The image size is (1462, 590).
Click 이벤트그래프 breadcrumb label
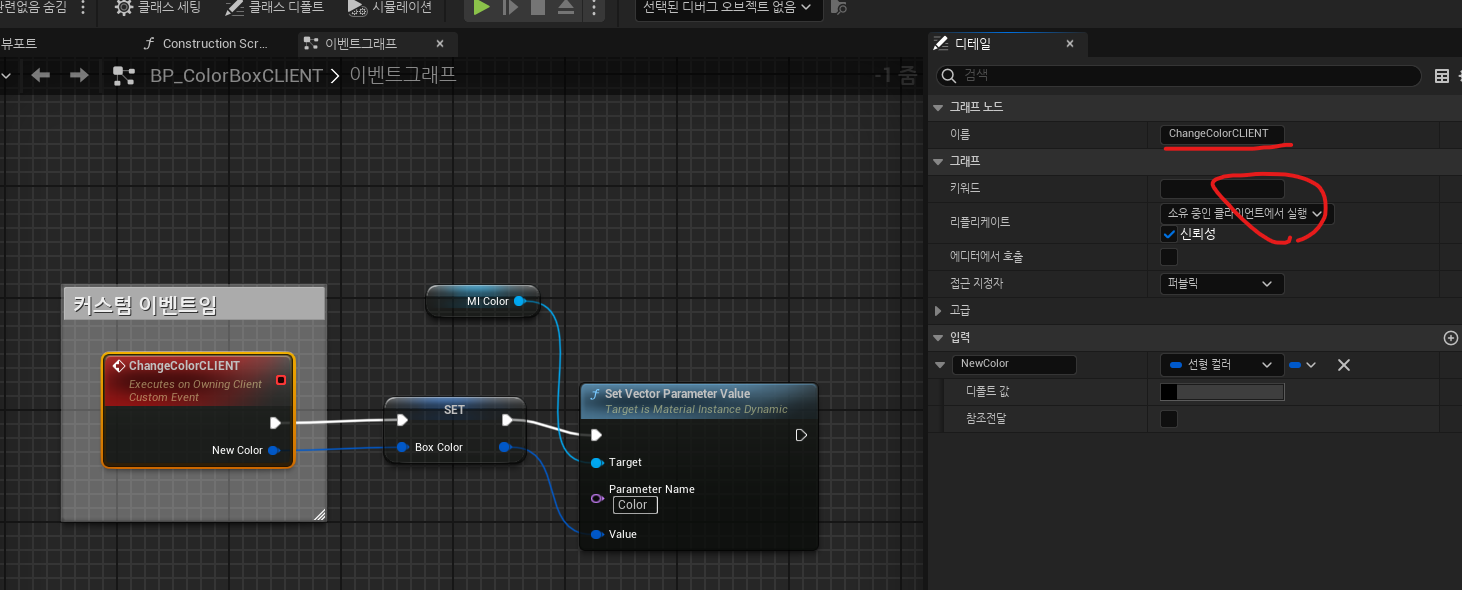coord(402,76)
